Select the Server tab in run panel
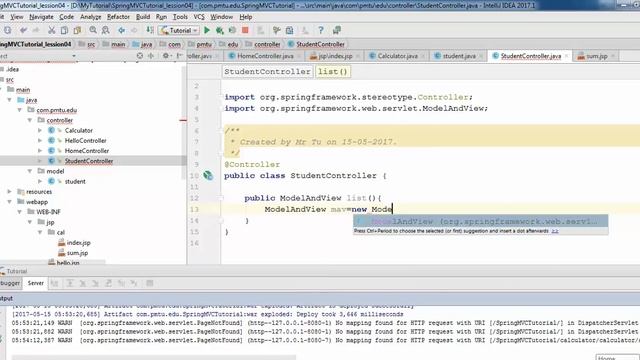 coord(36,283)
